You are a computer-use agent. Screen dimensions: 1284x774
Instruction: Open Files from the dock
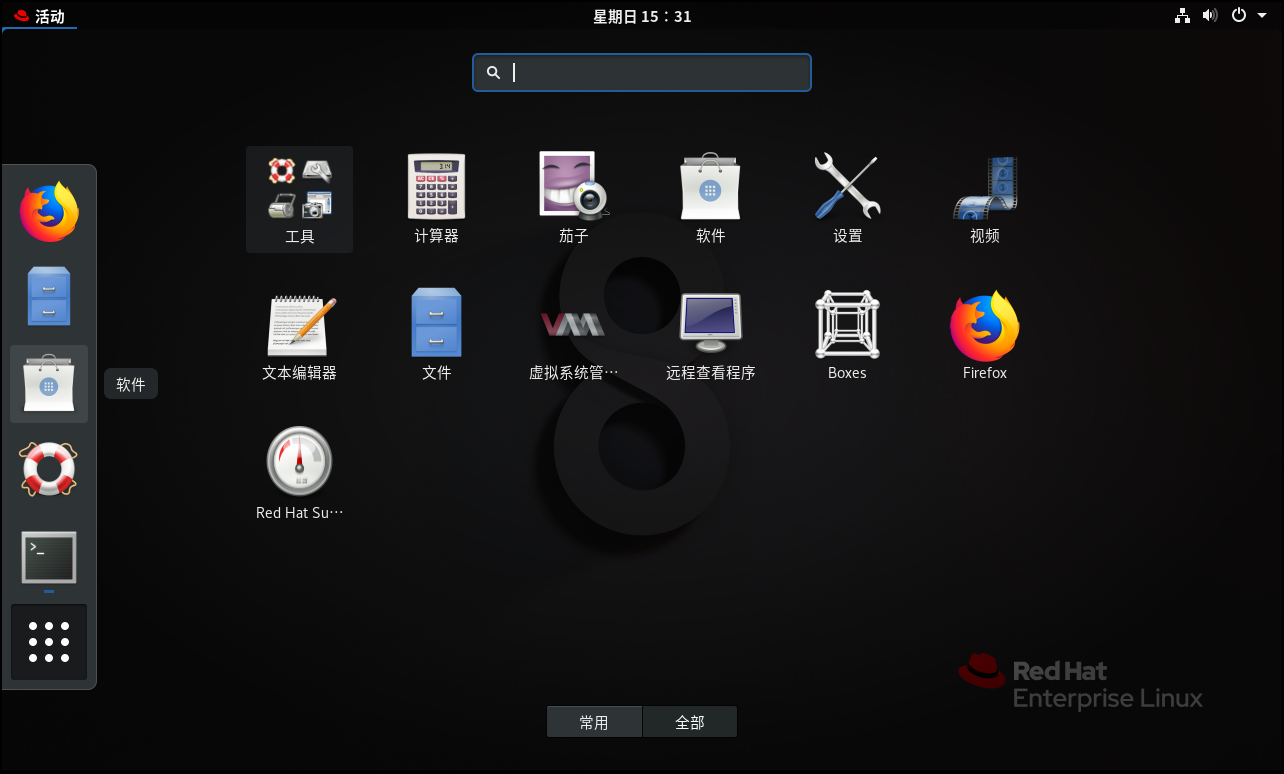[49, 296]
